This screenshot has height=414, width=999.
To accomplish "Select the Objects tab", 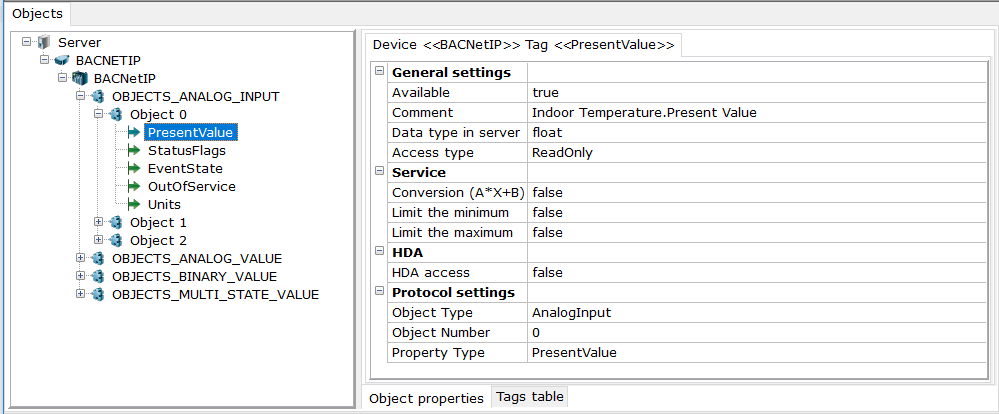I will 38,13.
